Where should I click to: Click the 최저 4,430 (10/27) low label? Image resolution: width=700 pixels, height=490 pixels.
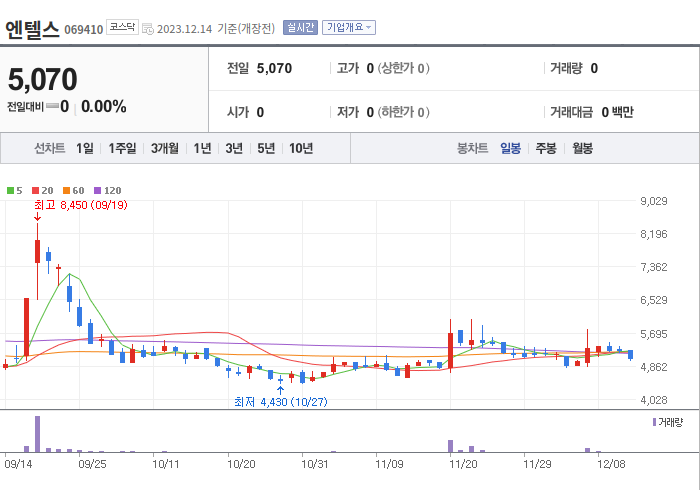281,402
